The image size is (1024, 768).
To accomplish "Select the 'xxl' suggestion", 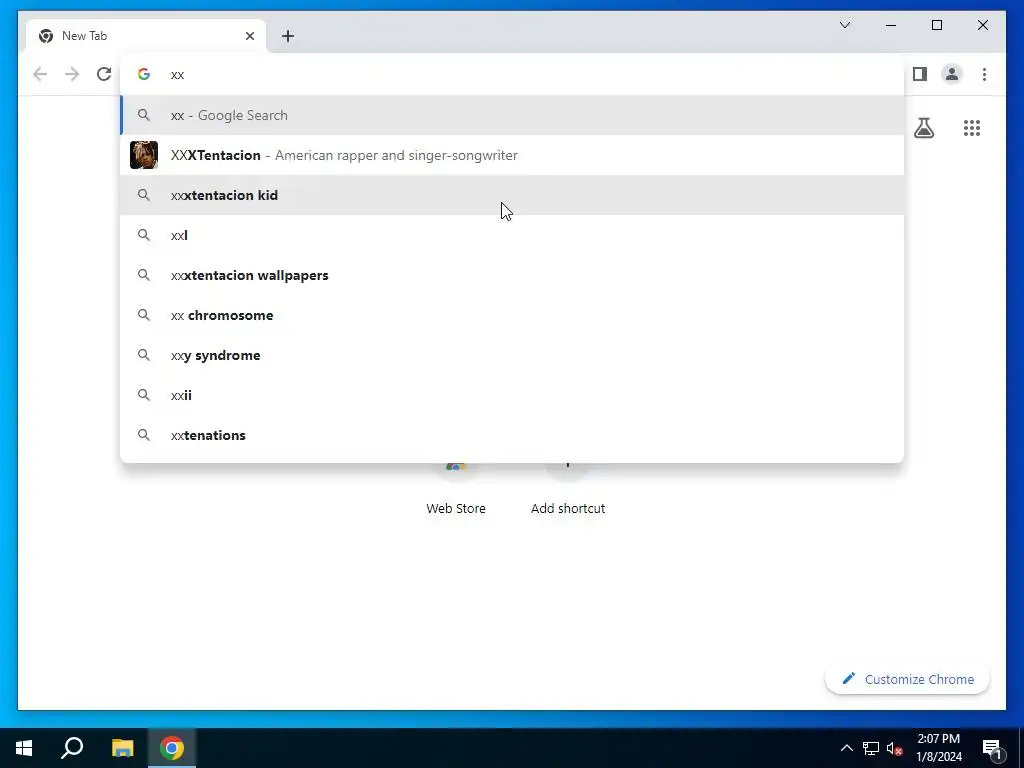I will click(x=512, y=235).
